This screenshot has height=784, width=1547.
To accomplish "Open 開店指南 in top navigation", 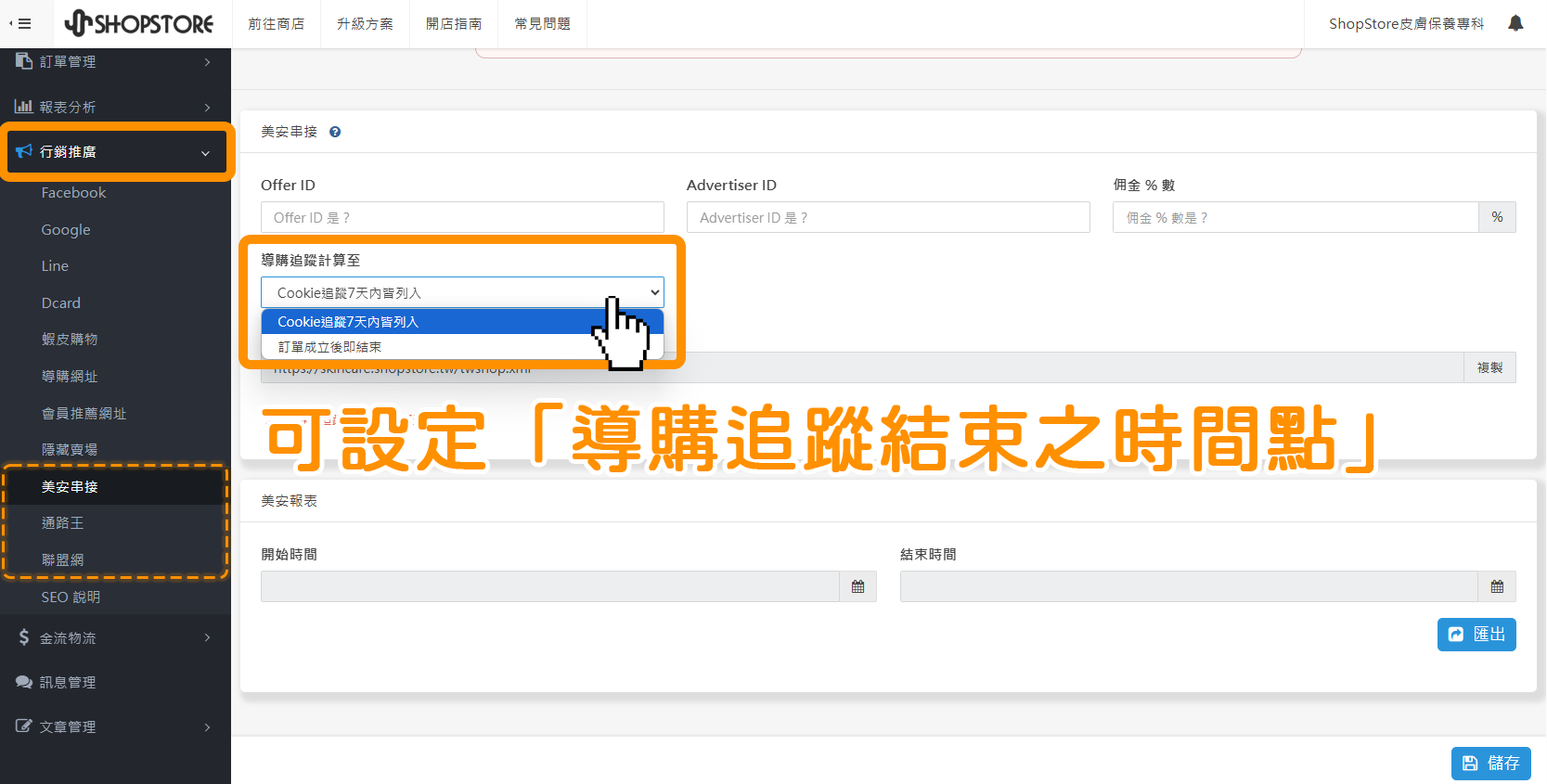I will [x=454, y=24].
